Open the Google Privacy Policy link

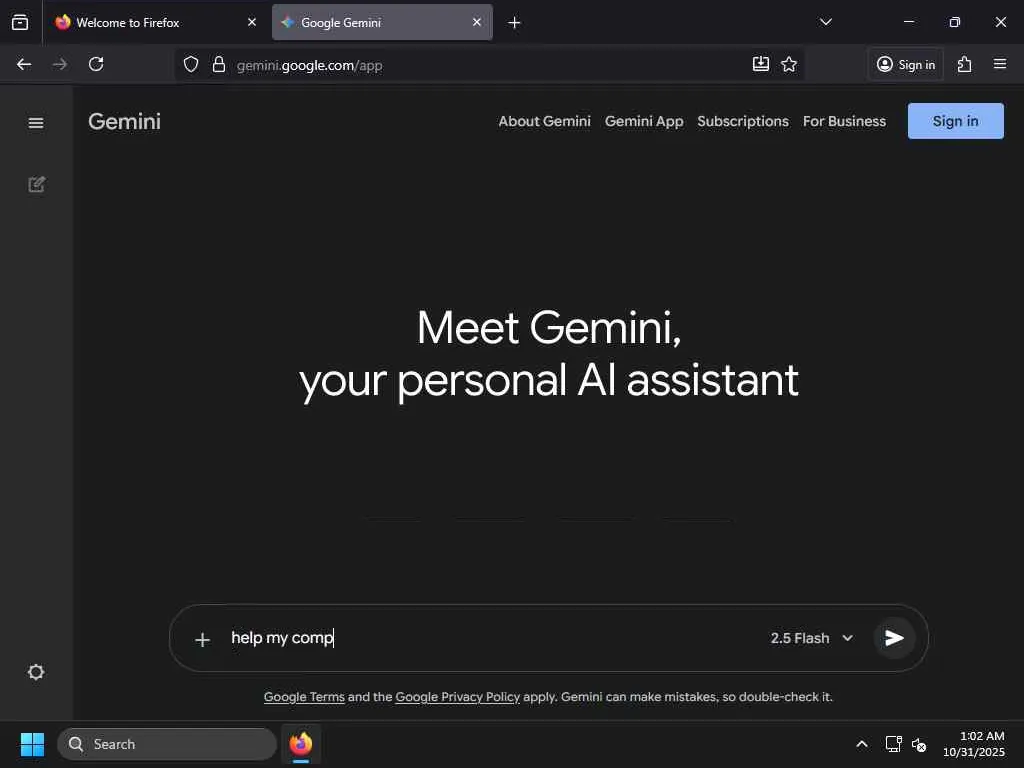[x=457, y=697]
